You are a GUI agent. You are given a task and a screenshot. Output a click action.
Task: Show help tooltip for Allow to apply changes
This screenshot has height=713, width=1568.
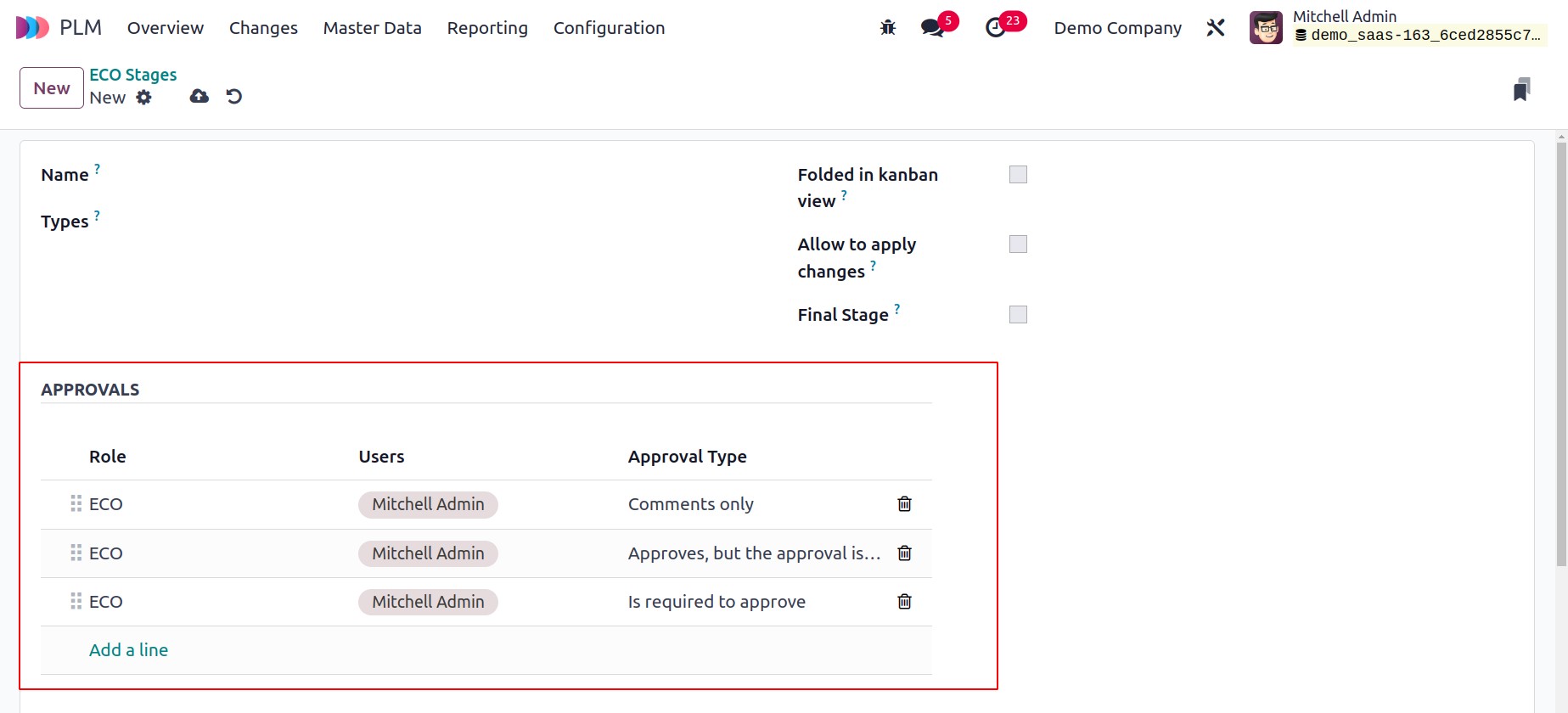click(x=873, y=266)
